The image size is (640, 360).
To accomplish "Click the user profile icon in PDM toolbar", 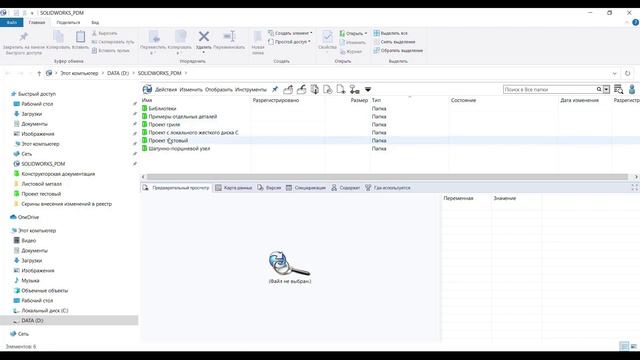I will (632, 89).
